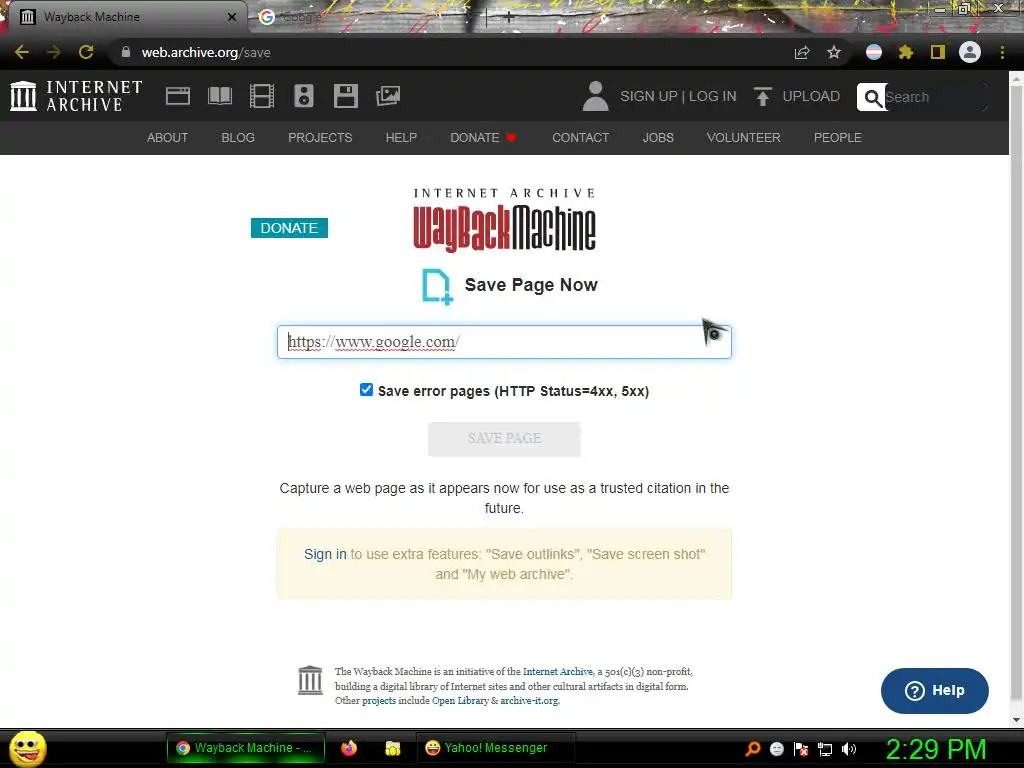The height and width of the screenshot is (768, 1024).
Task: Open a new browser tab
Action: coord(509,17)
